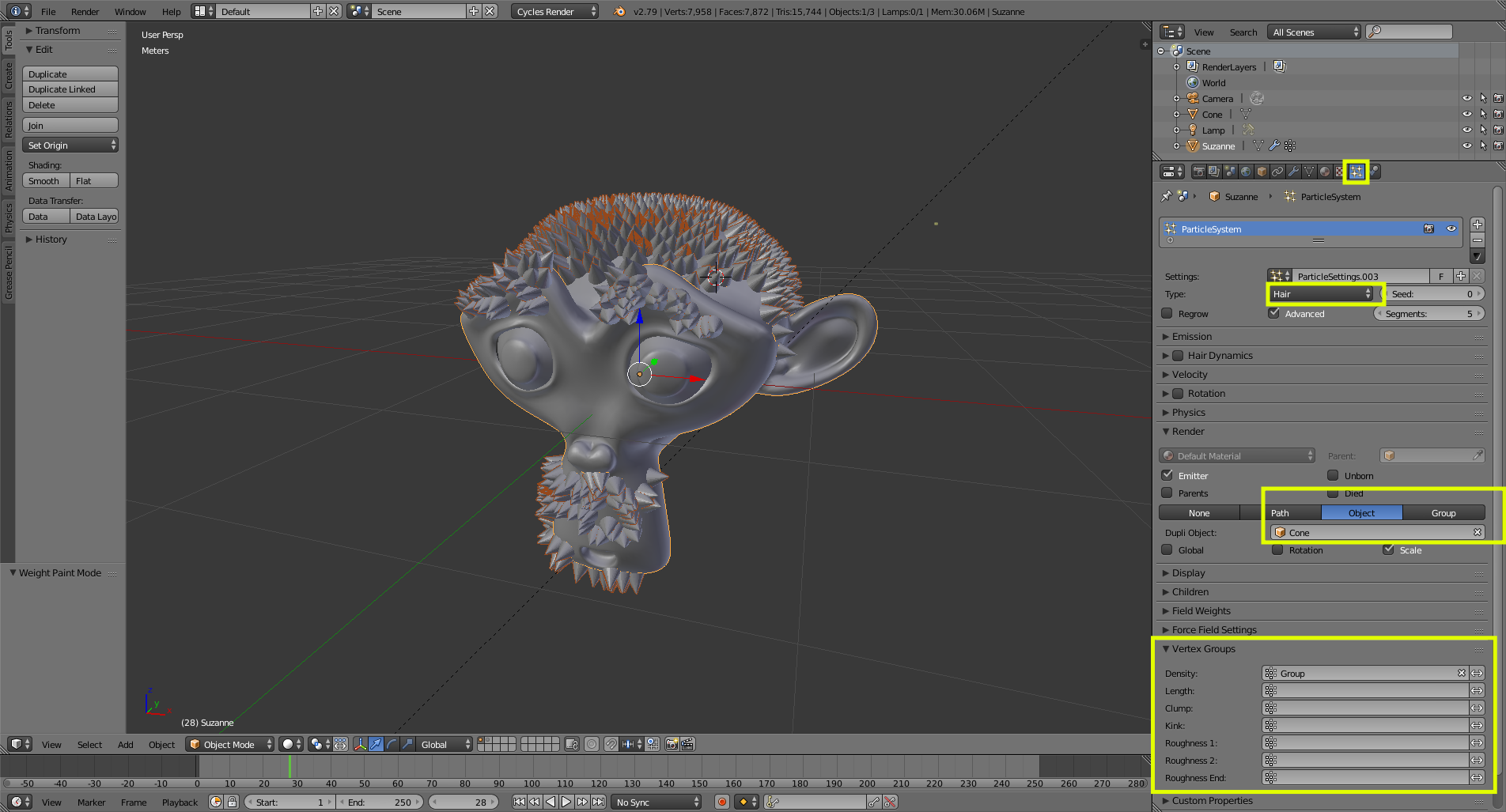
Task: Click the Duplicate Linked button
Action: tap(70, 89)
